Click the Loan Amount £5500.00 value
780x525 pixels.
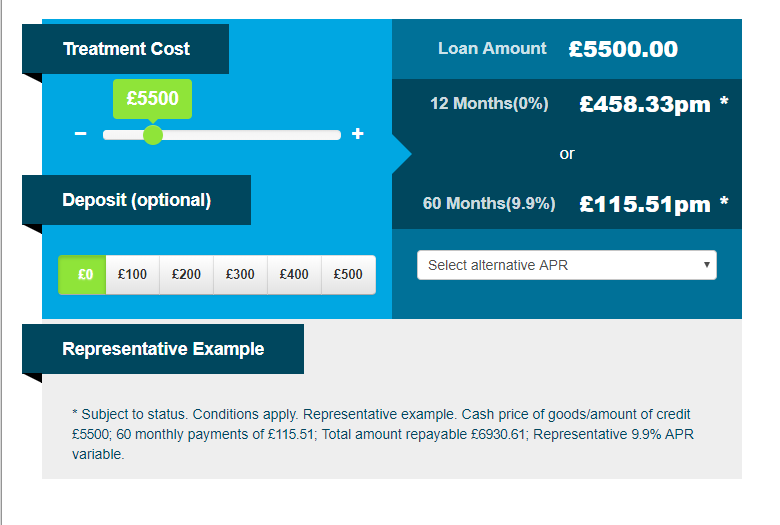pos(623,49)
